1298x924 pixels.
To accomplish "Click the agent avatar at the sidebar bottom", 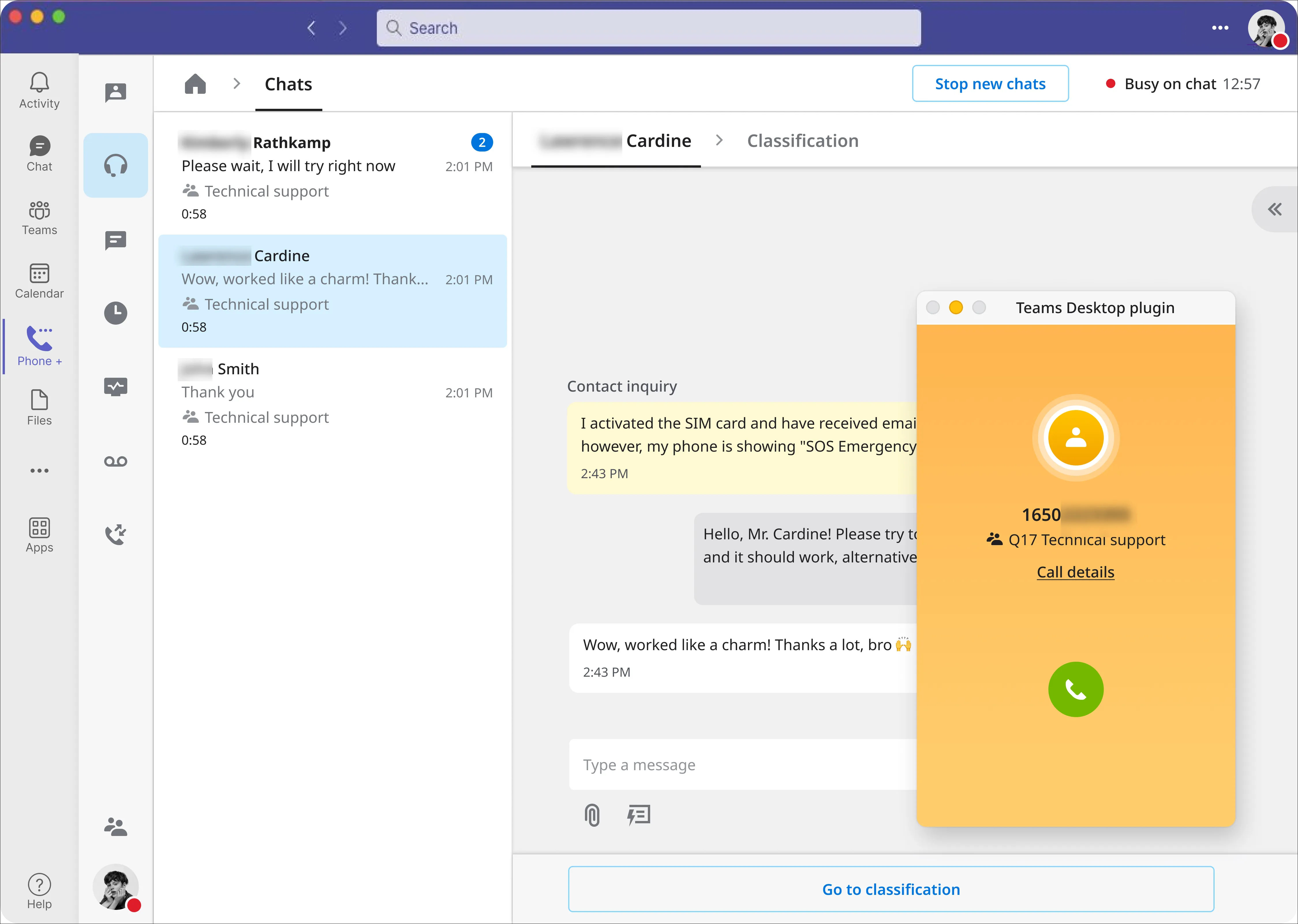I will [x=115, y=887].
